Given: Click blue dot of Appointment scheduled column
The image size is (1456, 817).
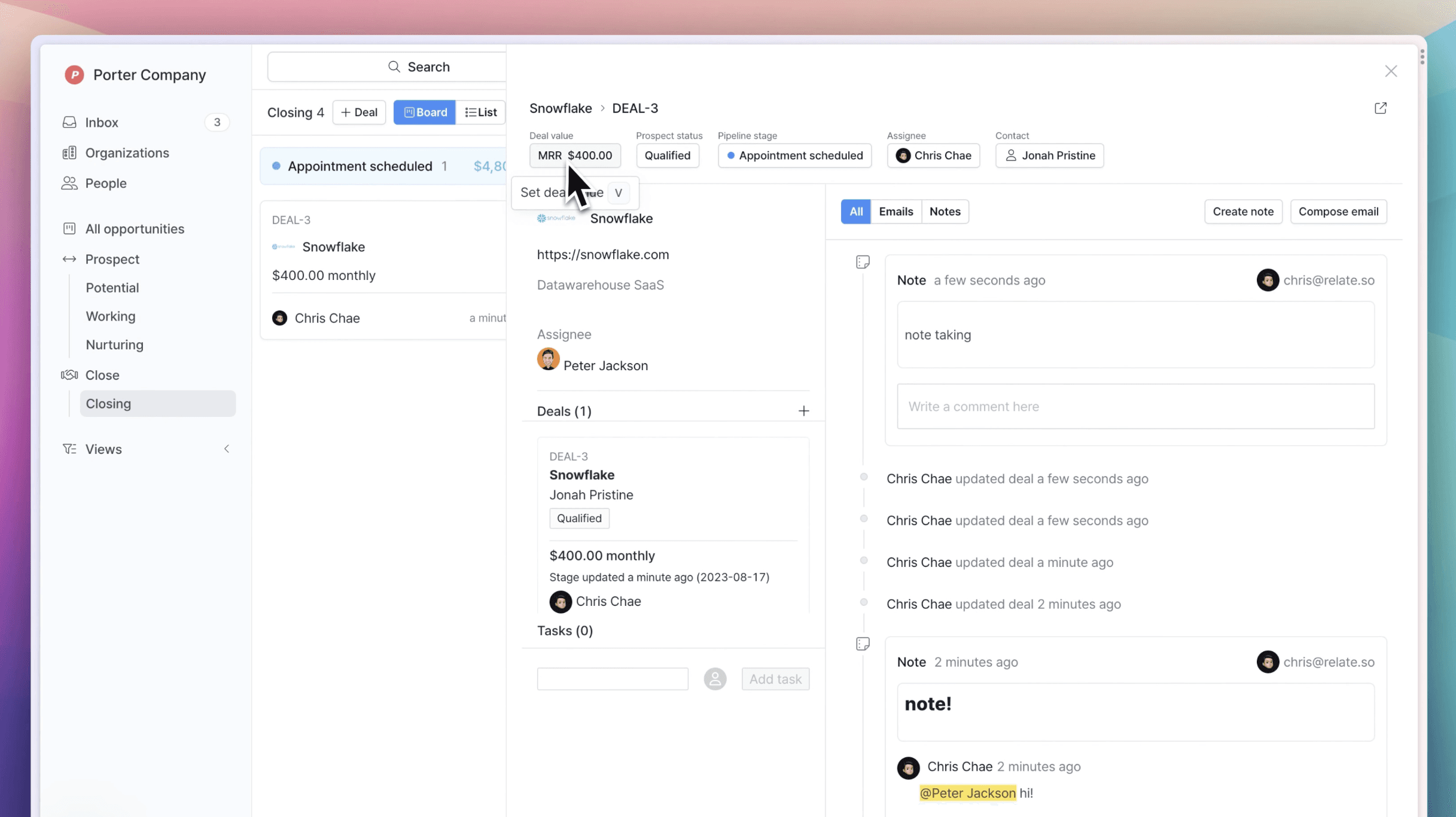Looking at the screenshot, I should pyautogui.click(x=276, y=166).
